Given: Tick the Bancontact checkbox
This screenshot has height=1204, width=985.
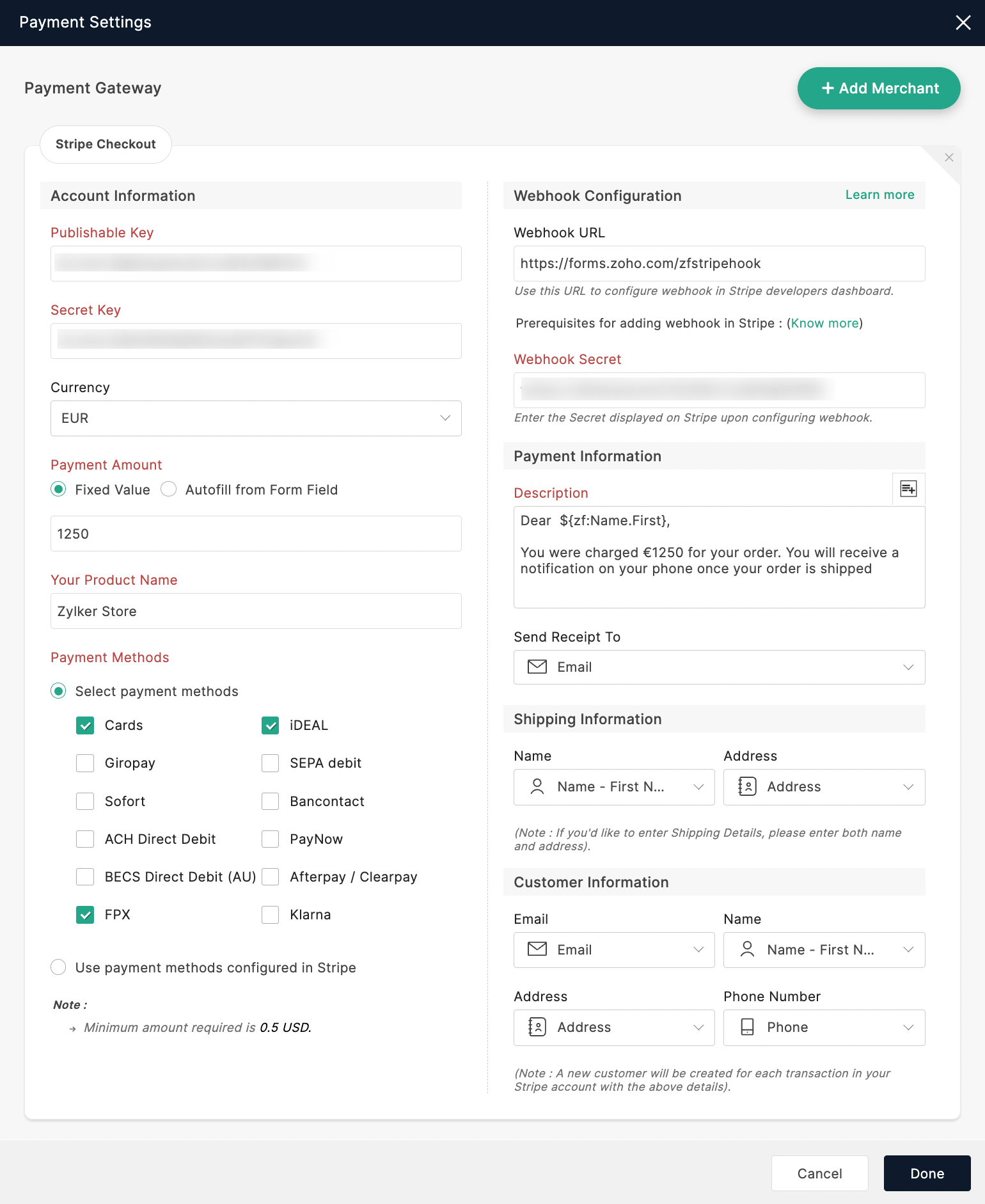Looking at the screenshot, I should tap(271, 802).
